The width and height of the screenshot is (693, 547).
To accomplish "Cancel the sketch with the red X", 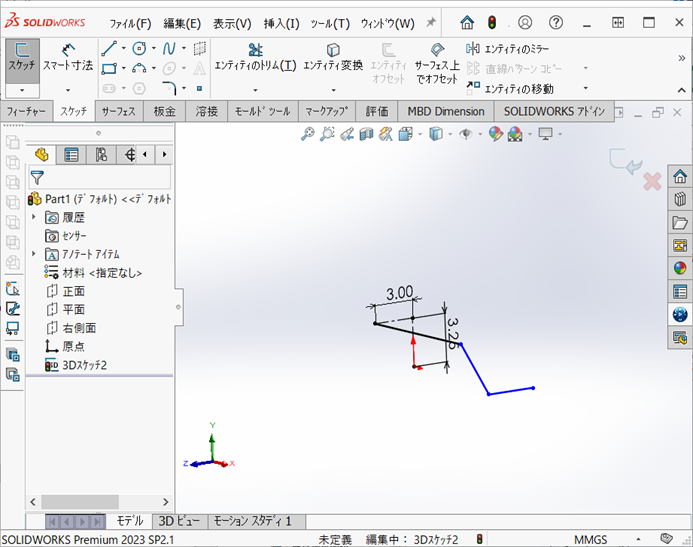I will (652, 181).
